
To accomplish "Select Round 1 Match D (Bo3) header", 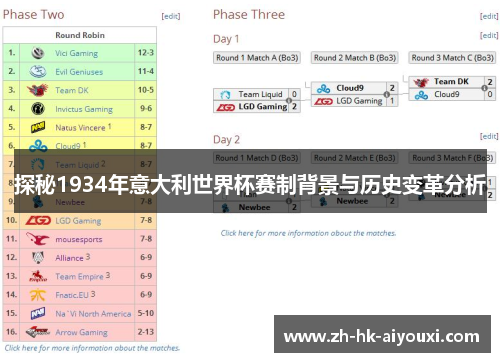I will coord(257,158).
